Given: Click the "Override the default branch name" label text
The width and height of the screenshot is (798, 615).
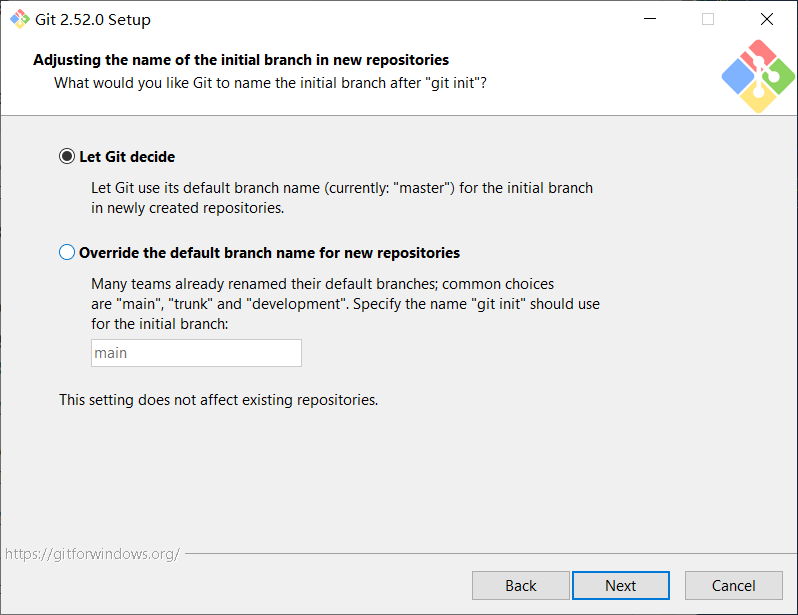Looking at the screenshot, I should click(269, 253).
